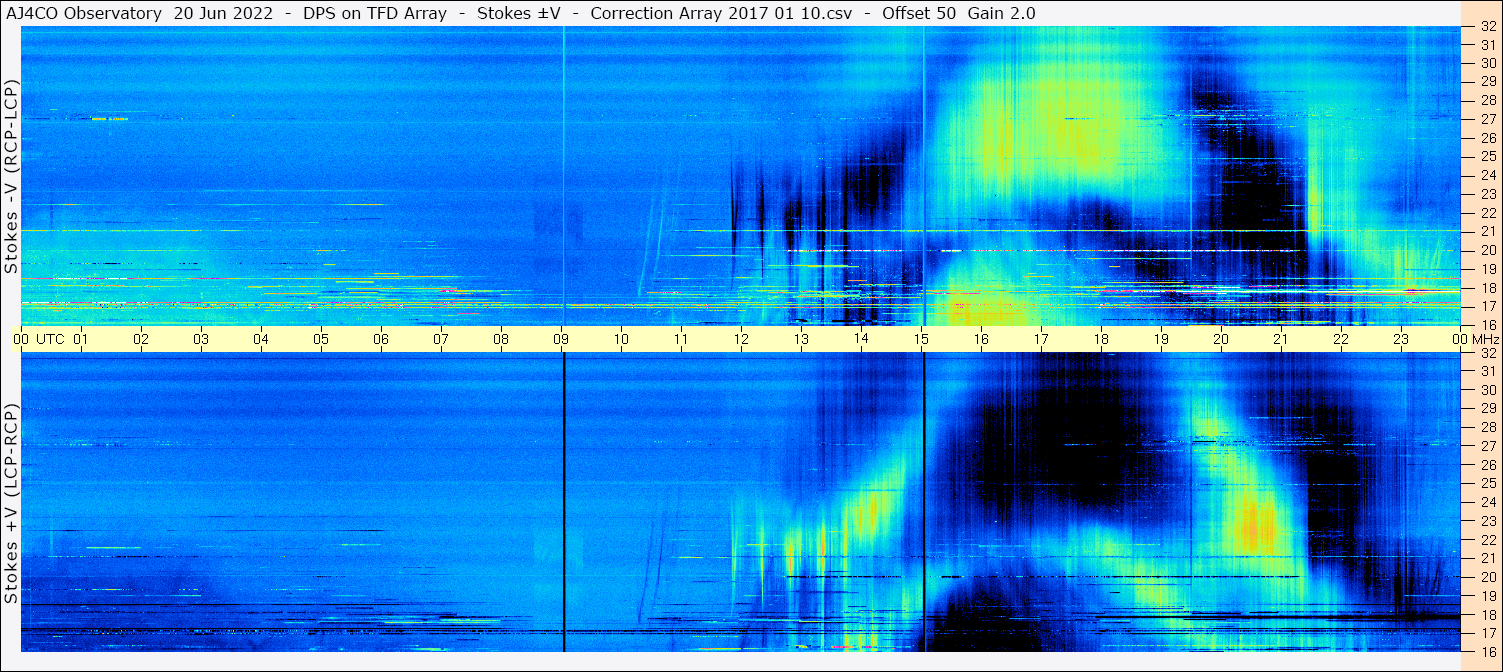Select the 10 hour time marker
This screenshot has width=1503, height=672.
[x=621, y=339]
